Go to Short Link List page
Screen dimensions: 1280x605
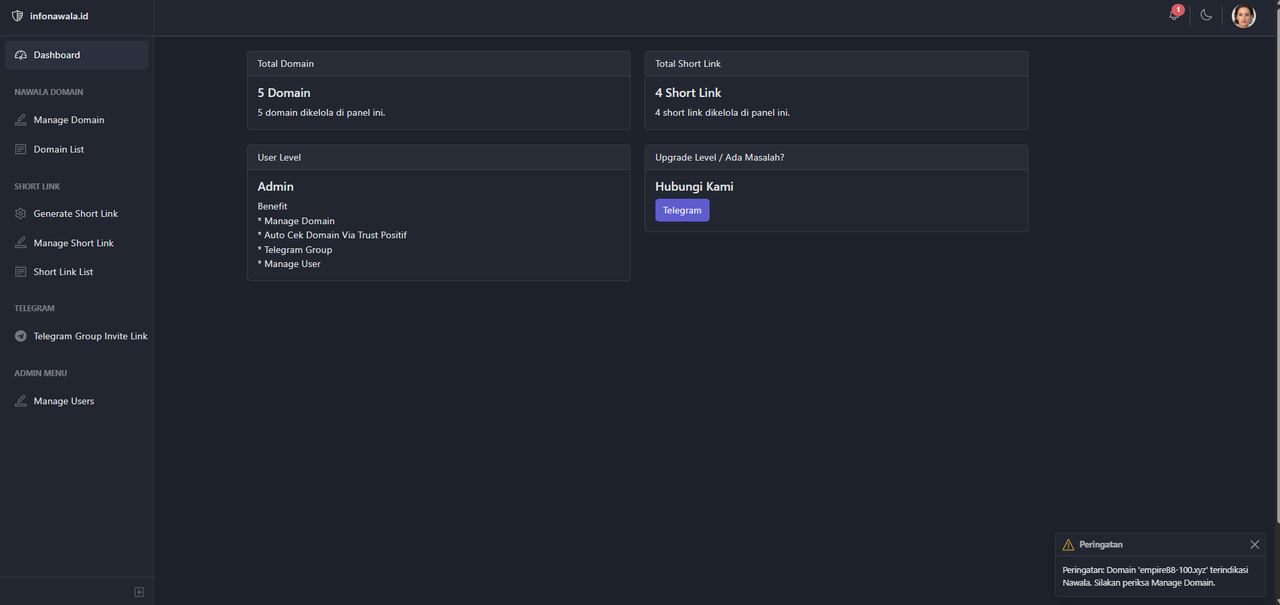(63, 272)
